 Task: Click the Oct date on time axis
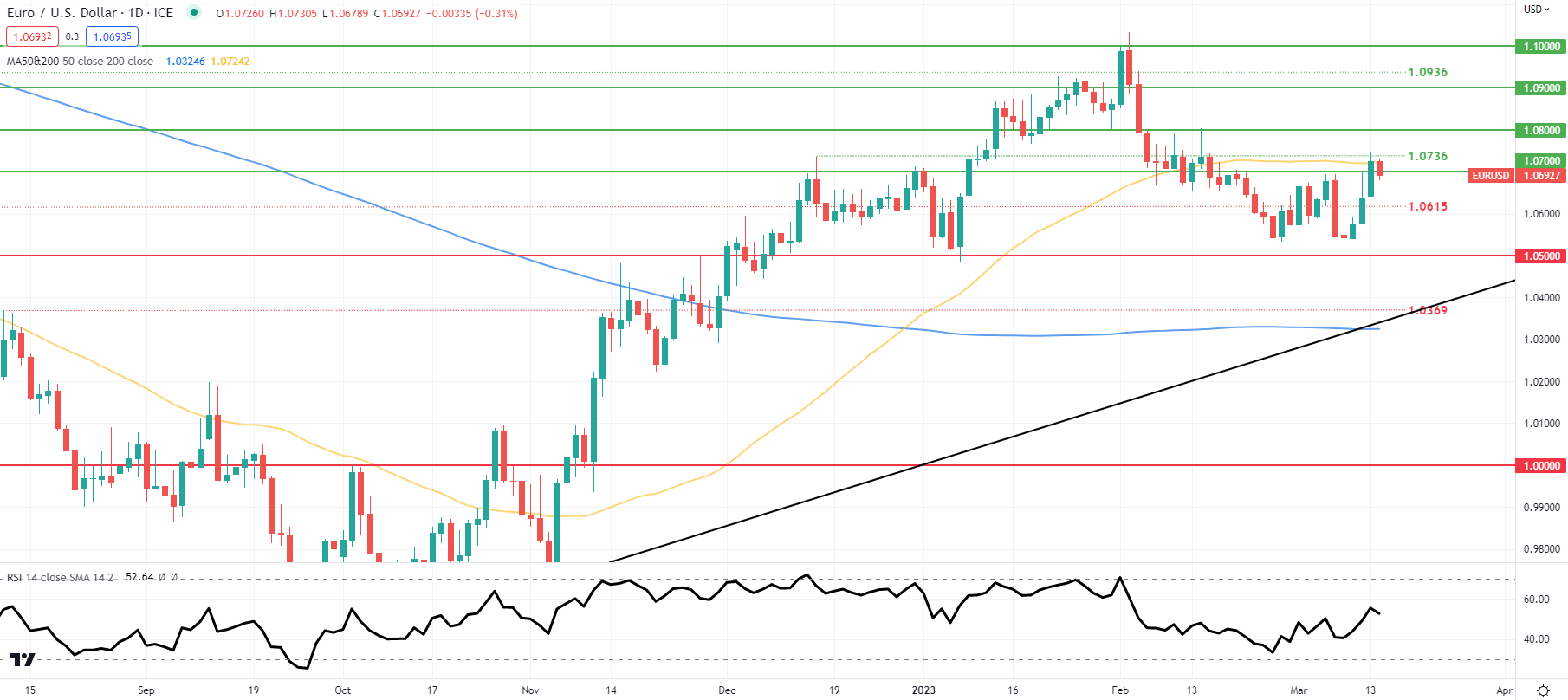[x=343, y=690]
